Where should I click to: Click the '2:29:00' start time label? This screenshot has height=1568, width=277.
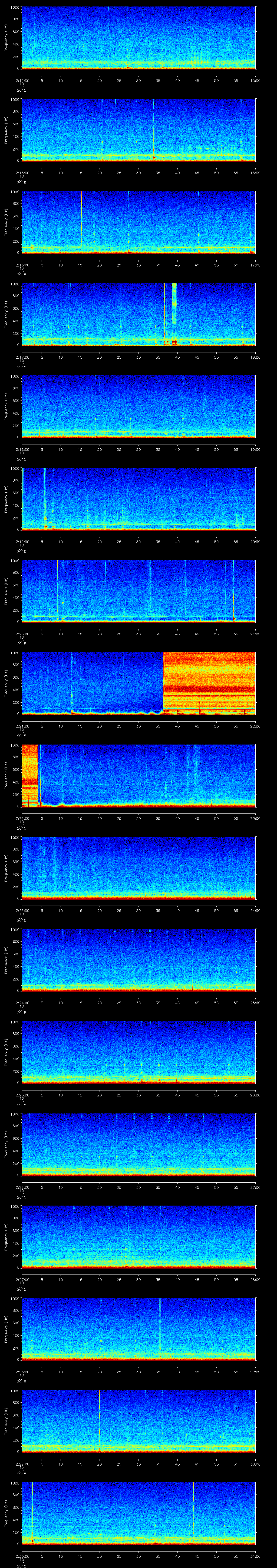click(22, 1464)
